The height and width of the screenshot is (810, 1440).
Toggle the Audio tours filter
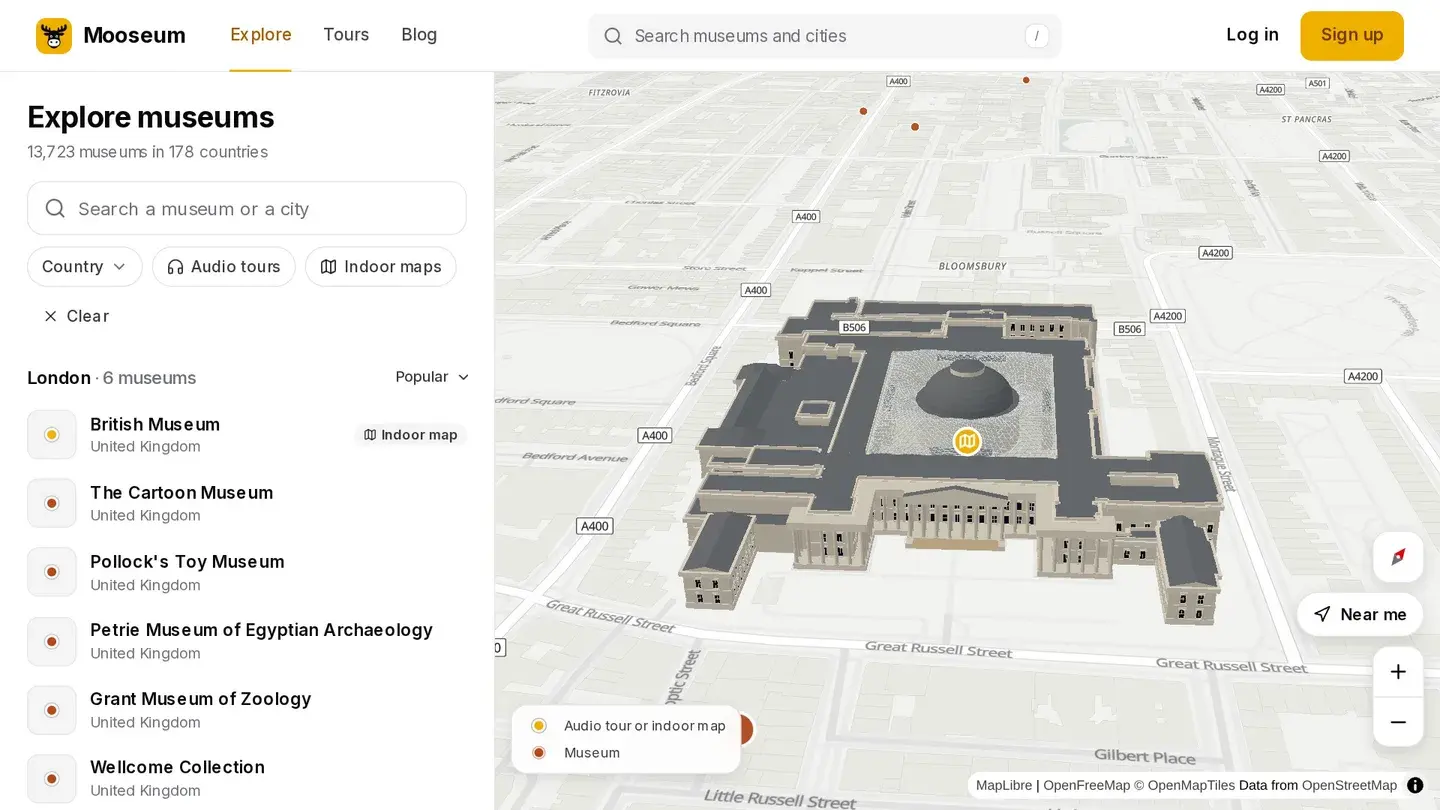224,267
